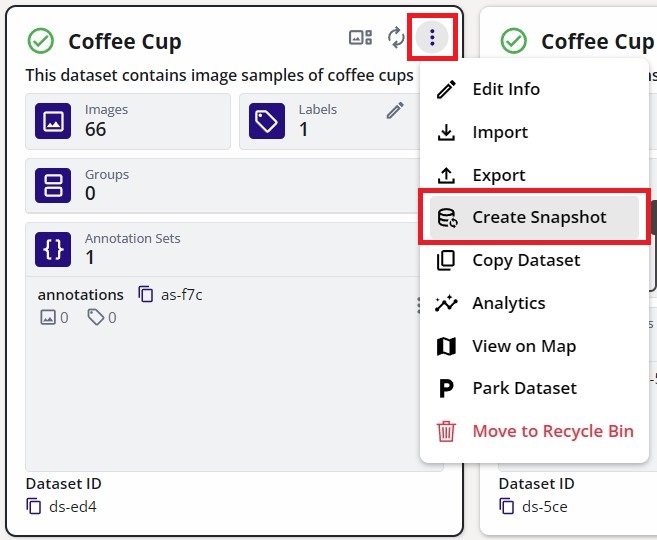Screen dimensions: 657x540
Task: Select Edit Info from the menu
Action: (534, 89)
